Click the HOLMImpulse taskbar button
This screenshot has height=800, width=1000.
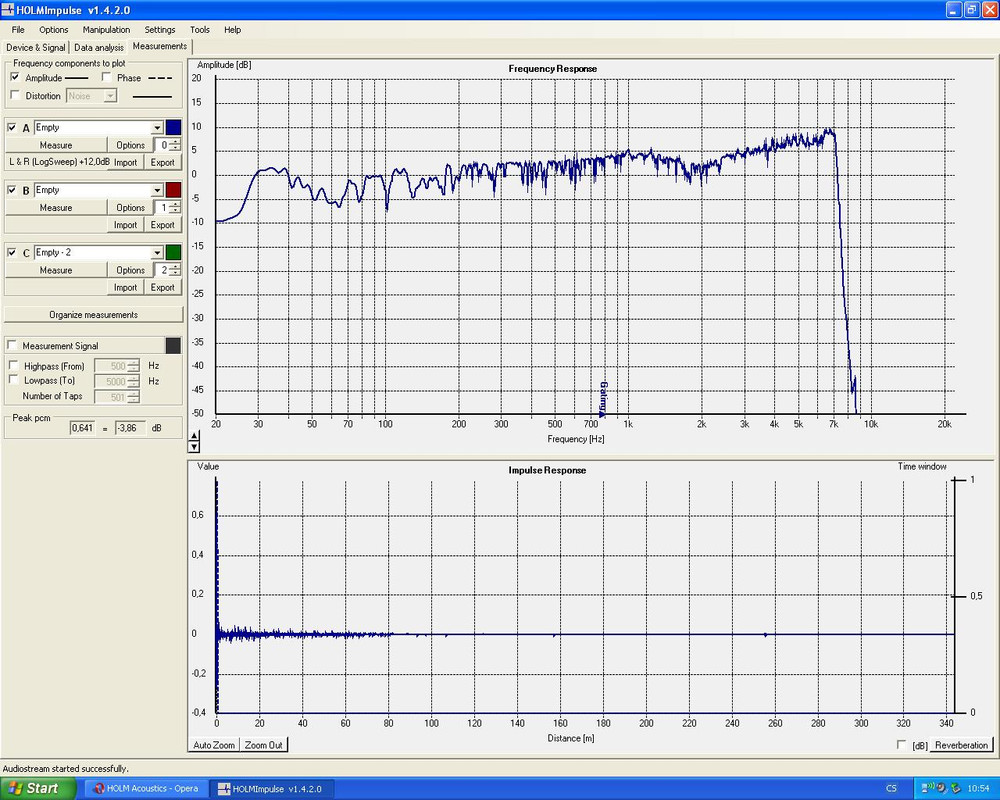[270, 789]
